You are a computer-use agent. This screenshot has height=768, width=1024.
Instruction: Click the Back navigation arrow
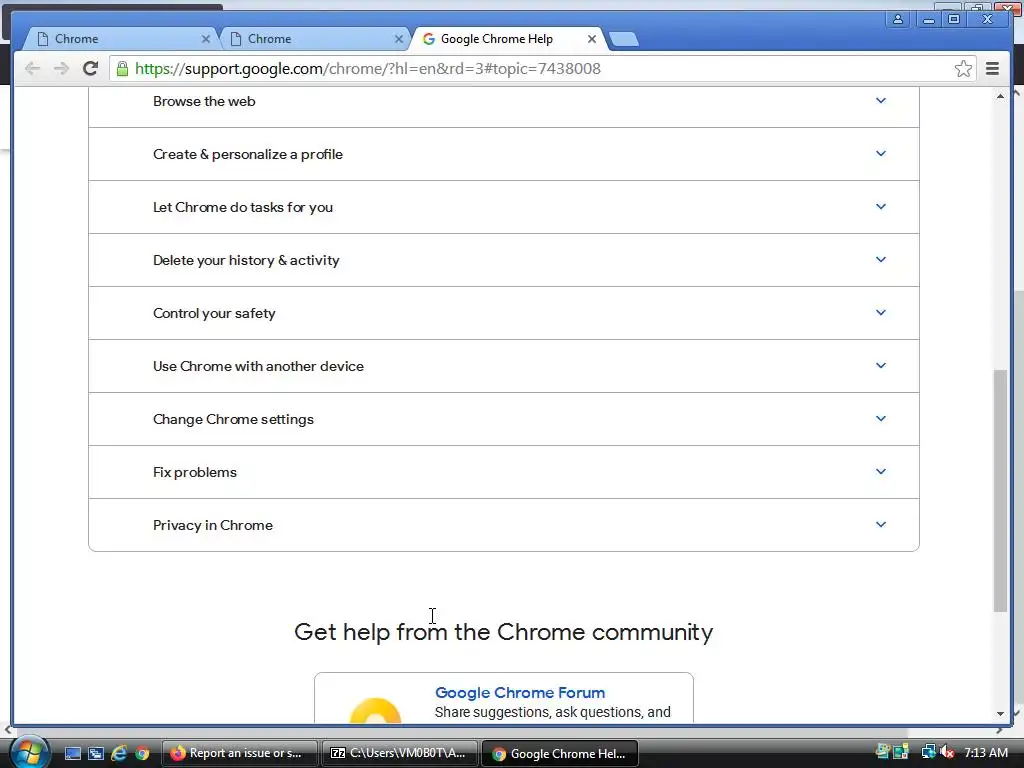pyautogui.click(x=32, y=69)
